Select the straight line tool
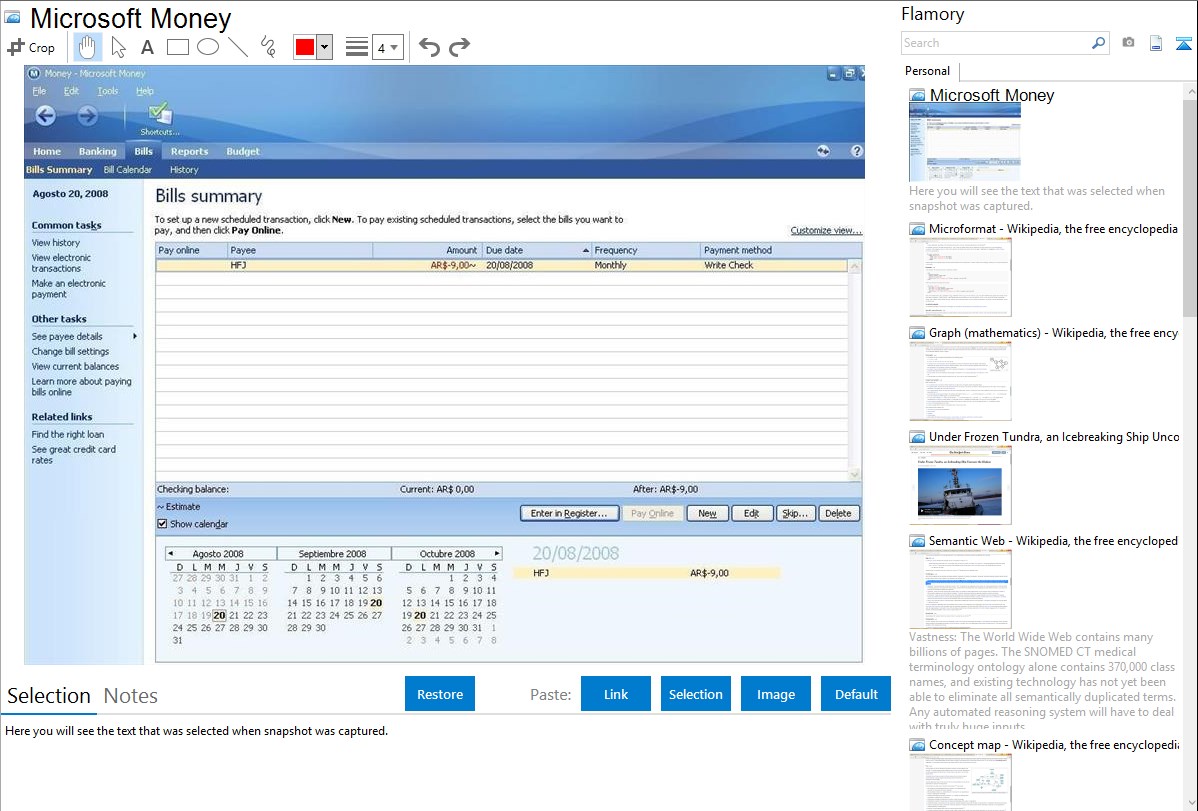This screenshot has height=811, width=1198. click(x=237, y=47)
